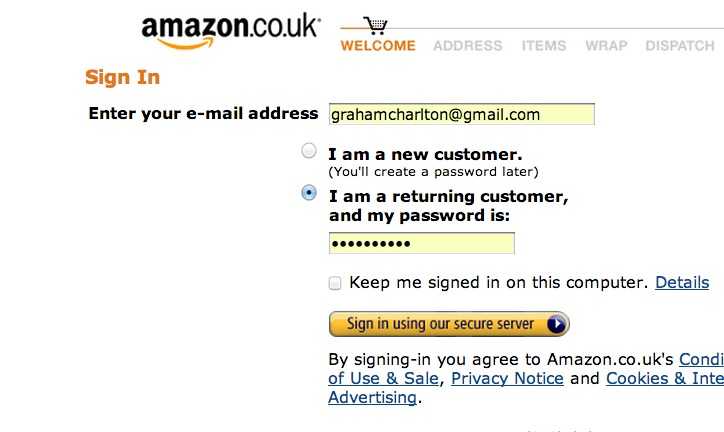Open the Privacy Notice link
The image size is (724, 432).
pyautogui.click(x=507, y=379)
